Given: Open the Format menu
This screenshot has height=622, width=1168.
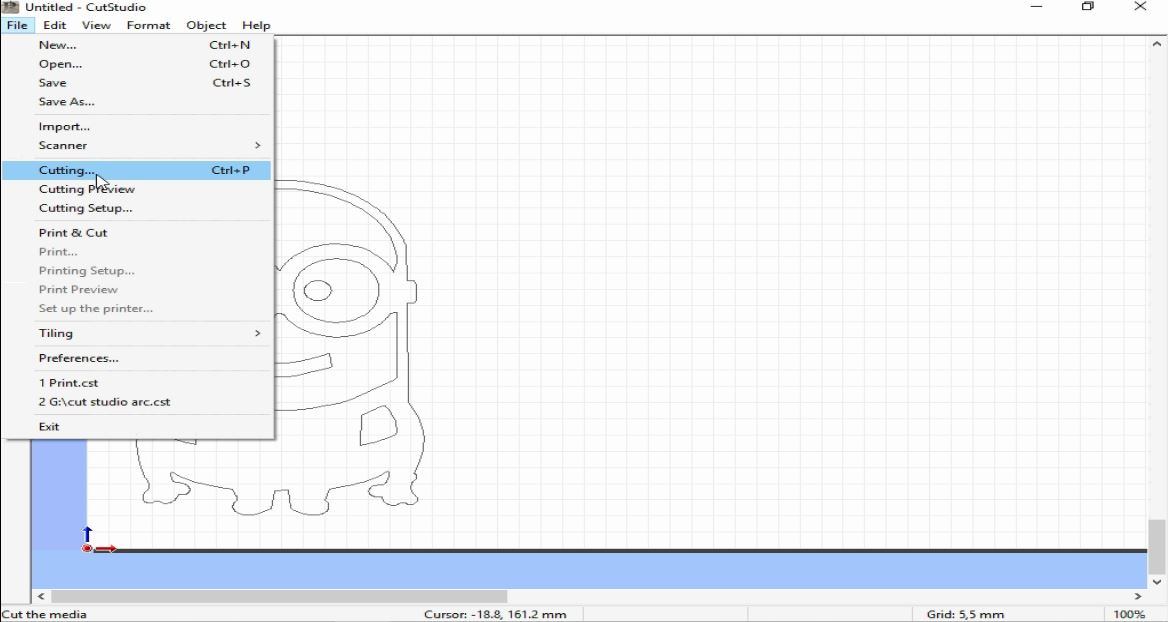Looking at the screenshot, I should [x=148, y=25].
